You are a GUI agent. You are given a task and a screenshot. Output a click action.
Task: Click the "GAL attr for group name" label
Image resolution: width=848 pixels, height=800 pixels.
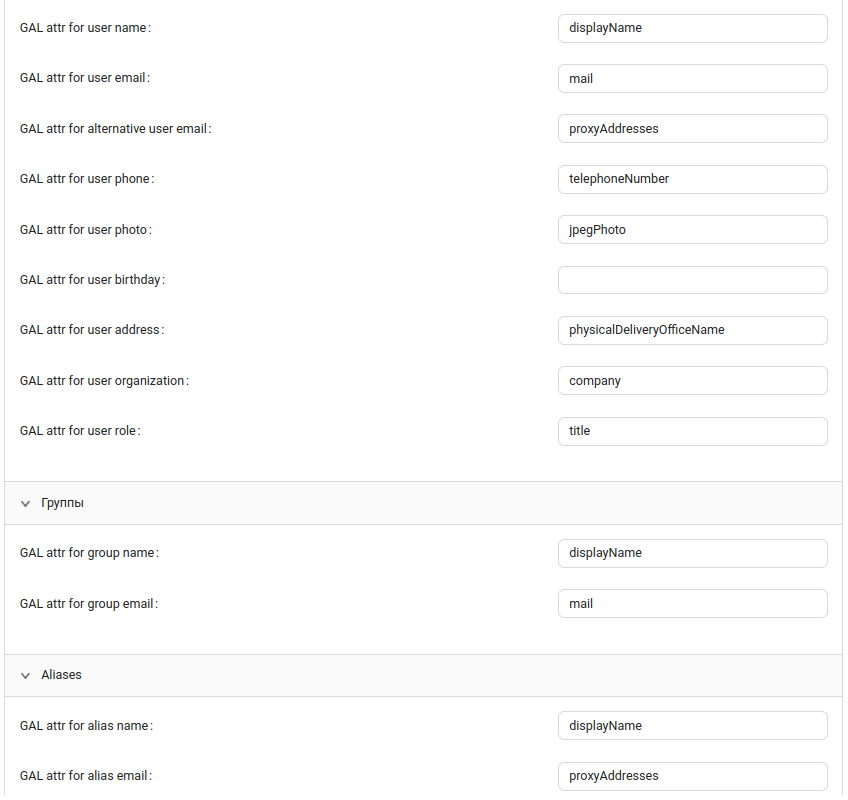89,553
